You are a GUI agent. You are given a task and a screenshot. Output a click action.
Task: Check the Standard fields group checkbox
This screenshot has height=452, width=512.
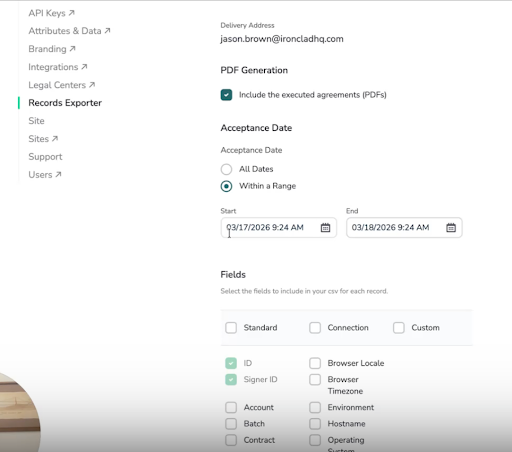tap(231, 328)
